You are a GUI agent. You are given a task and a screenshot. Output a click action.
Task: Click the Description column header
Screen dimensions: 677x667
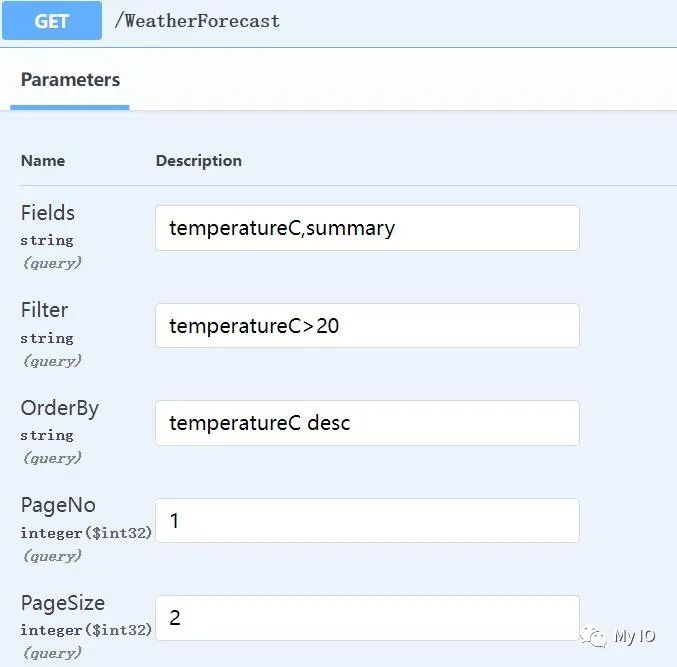(x=199, y=161)
